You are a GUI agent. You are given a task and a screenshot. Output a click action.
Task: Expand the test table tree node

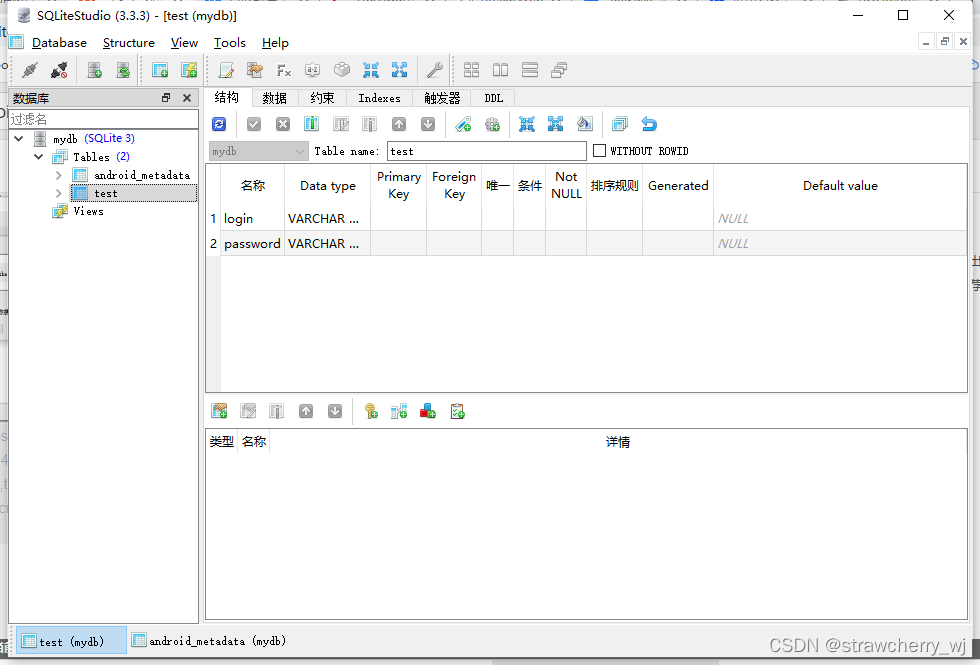[59, 193]
